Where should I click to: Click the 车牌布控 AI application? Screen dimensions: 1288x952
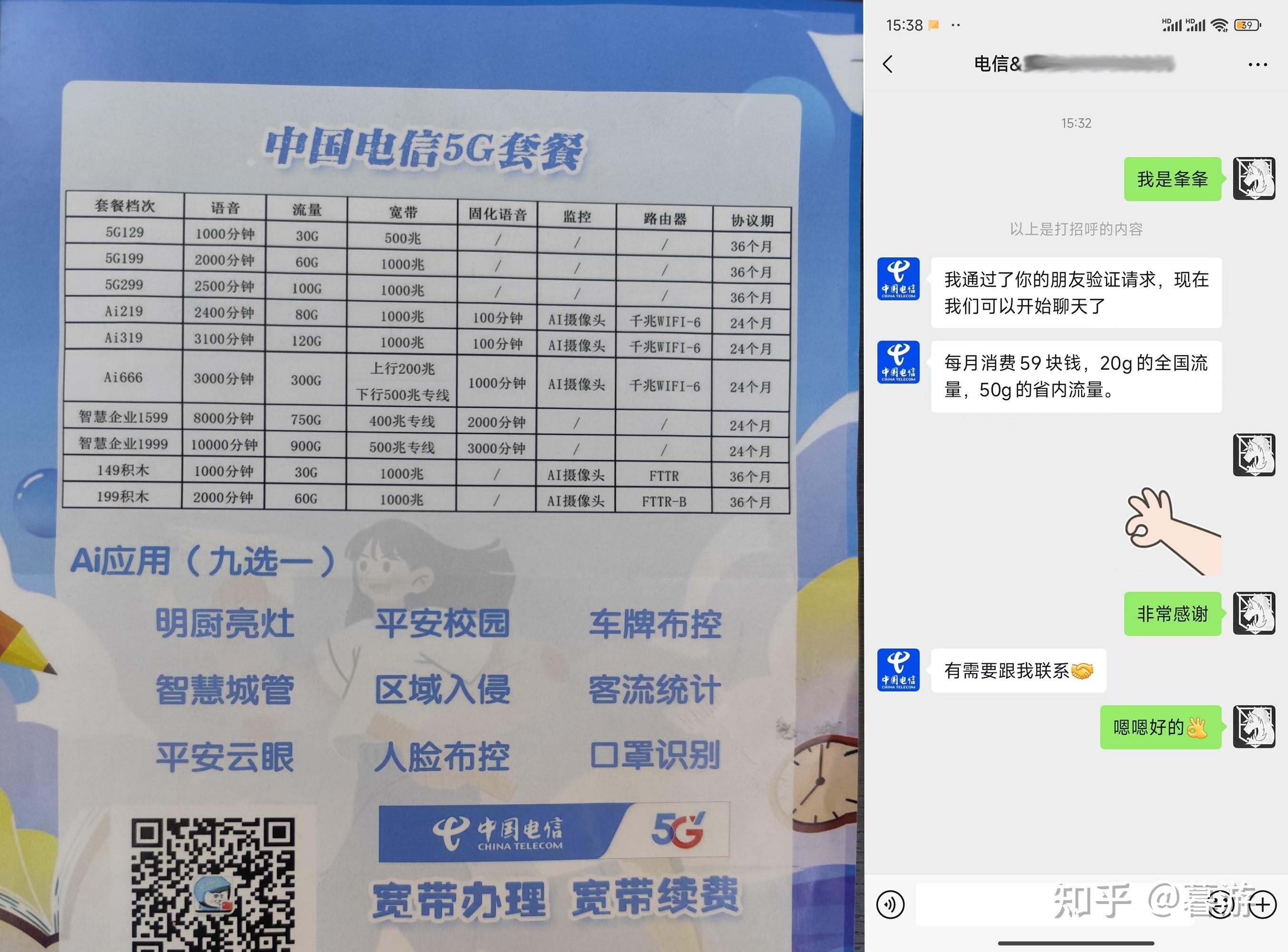click(655, 624)
